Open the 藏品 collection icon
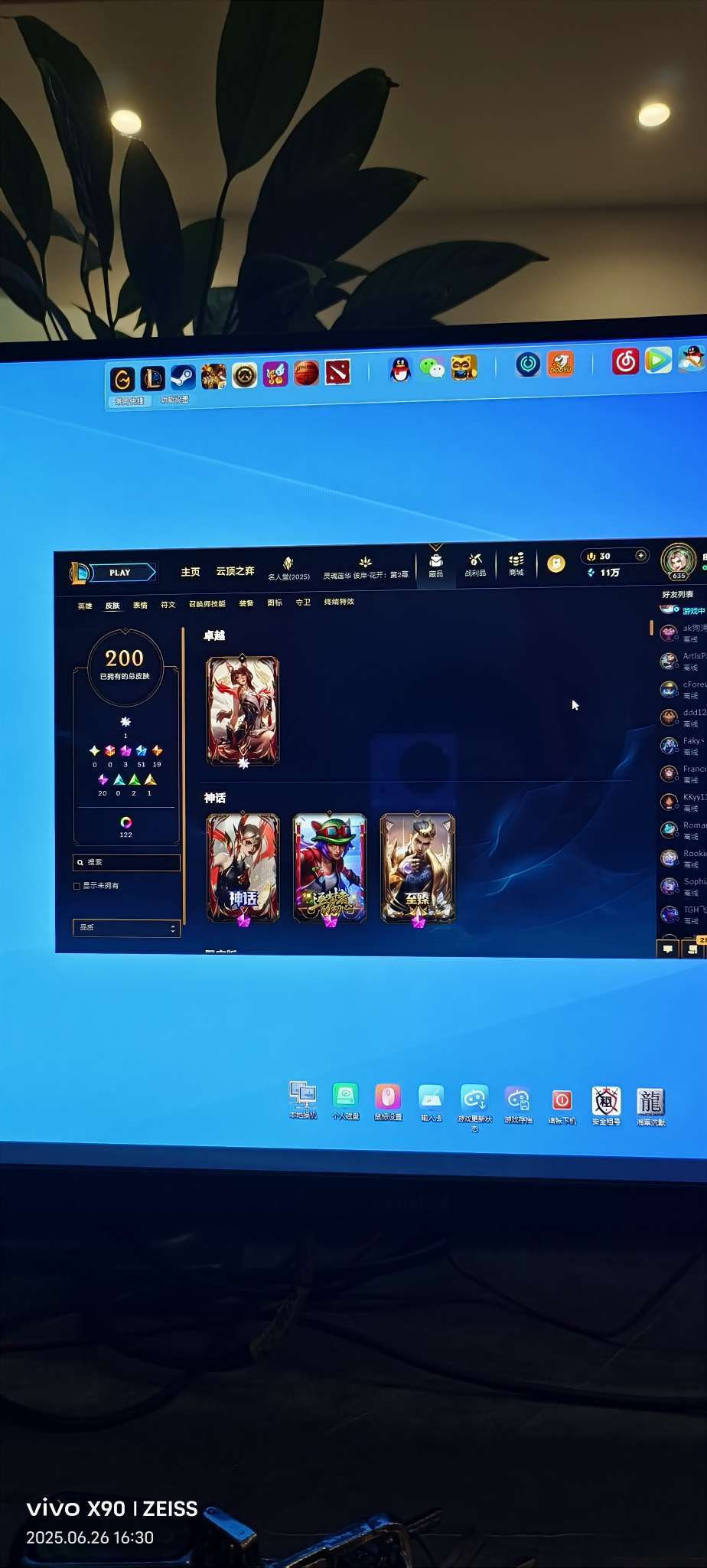 coord(436,565)
